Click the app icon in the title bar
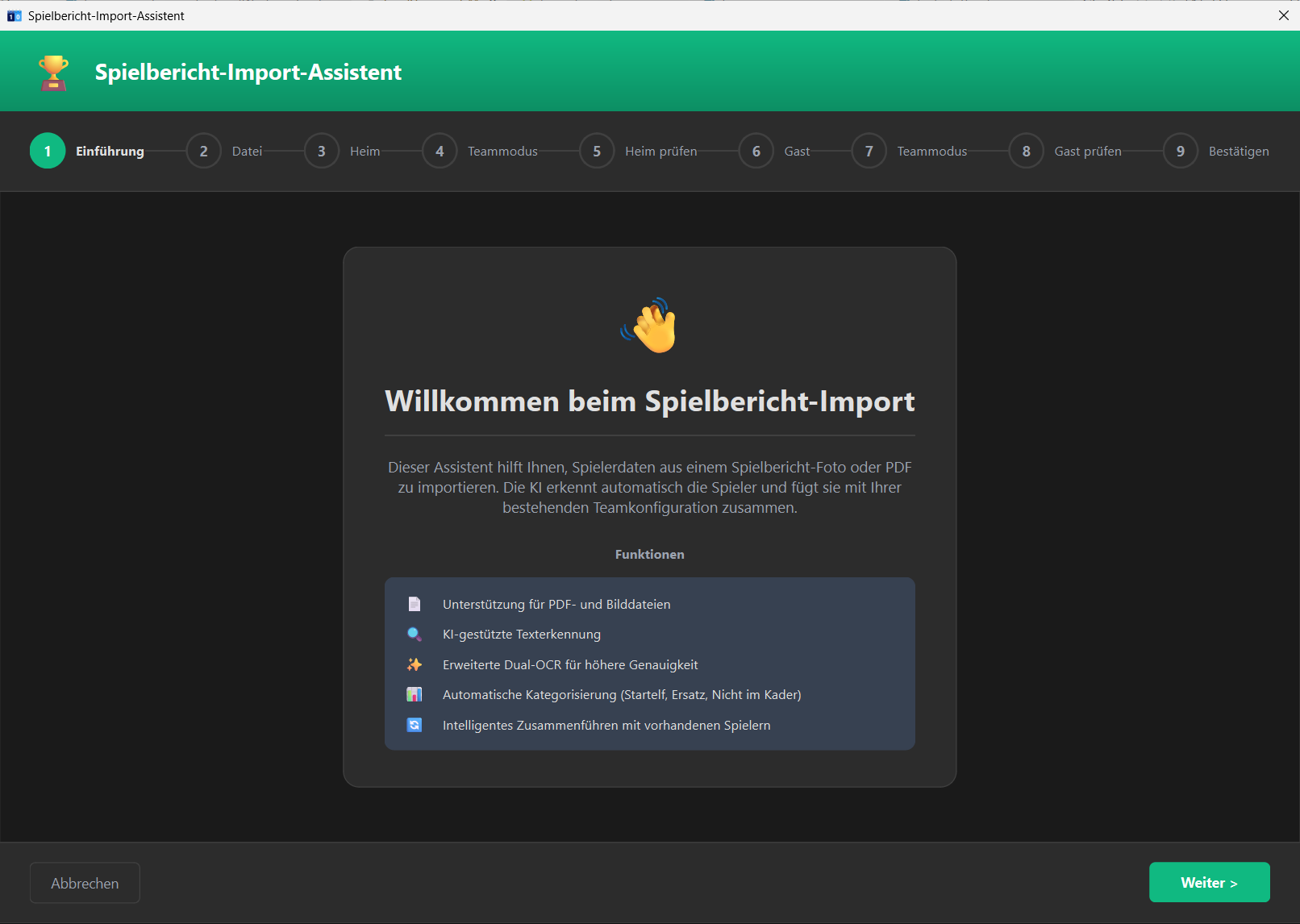 (x=14, y=15)
